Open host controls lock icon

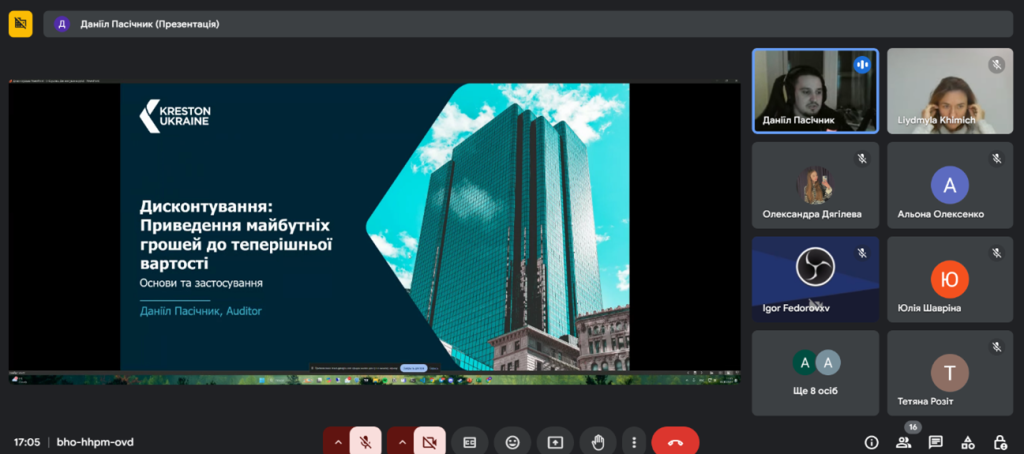[x=999, y=442]
